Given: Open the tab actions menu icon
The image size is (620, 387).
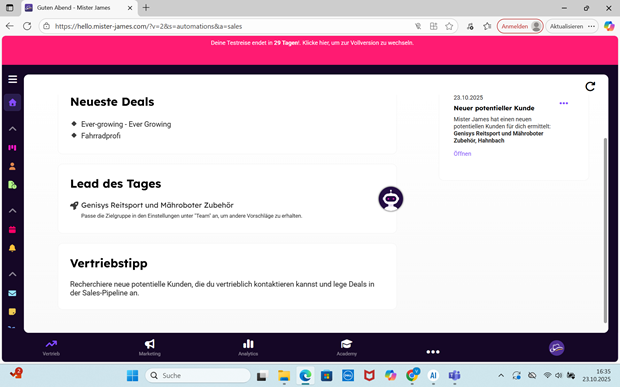Looking at the screenshot, I should [x=9, y=8].
